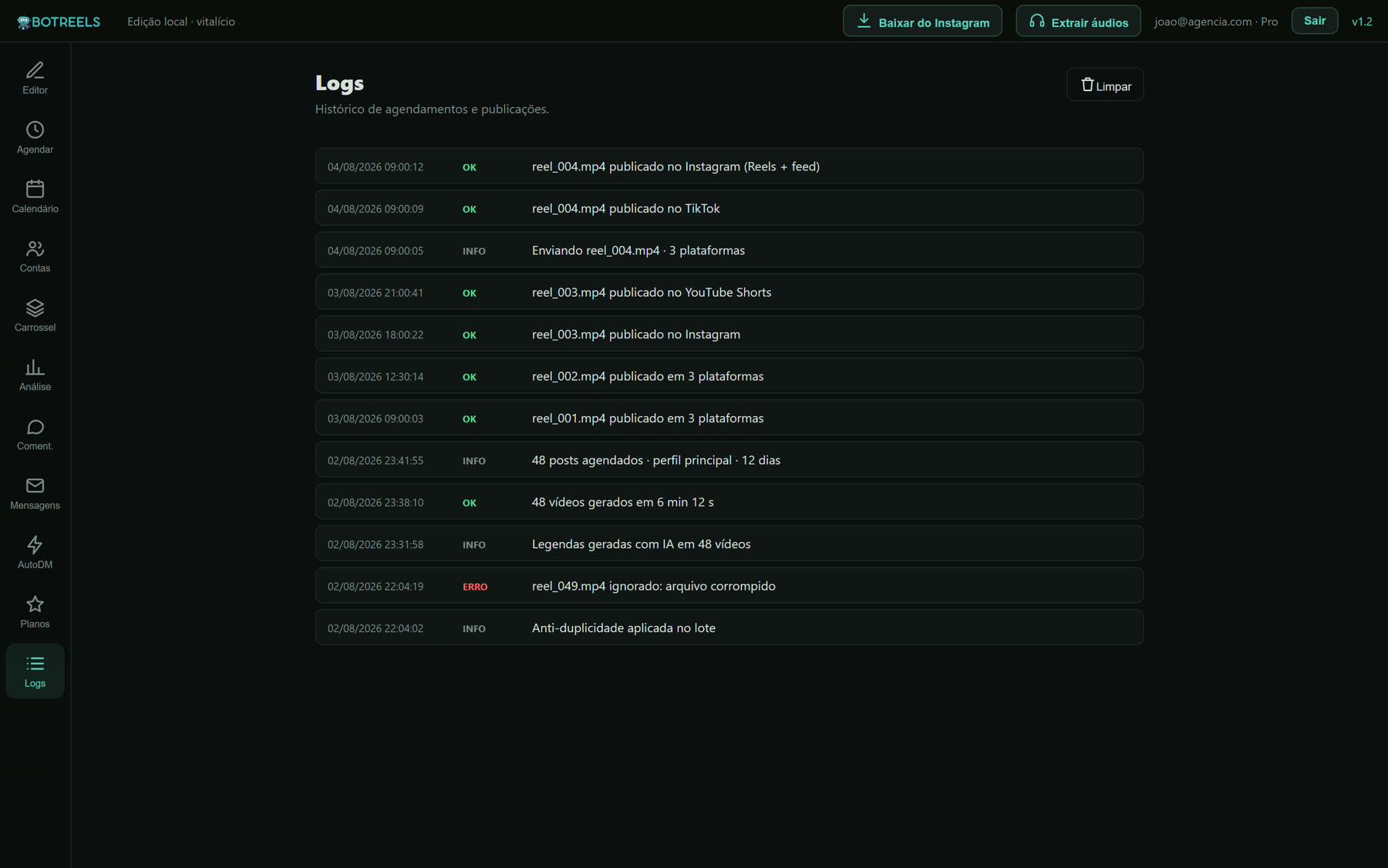The width and height of the screenshot is (1388, 868).
Task: Select log reel_001.mp4 publicado em 3 plataformas
Action: click(x=729, y=418)
